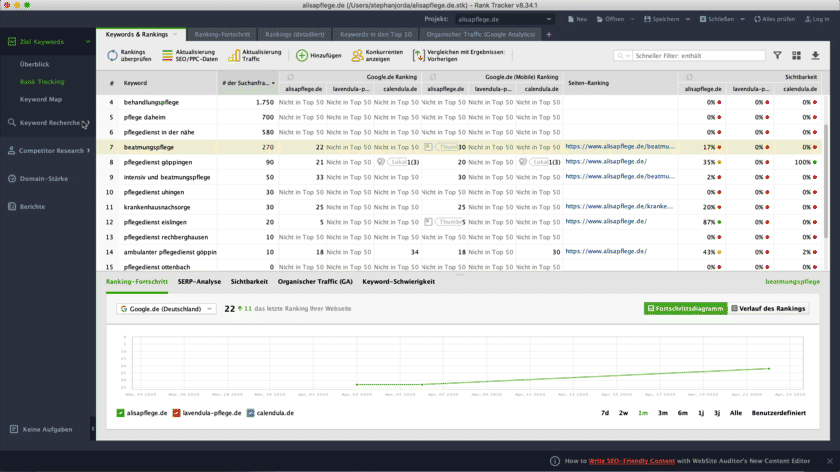The image size is (840, 472).
Task: Toggle calendula.de chart legend checkbox
Action: pyautogui.click(x=250, y=413)
